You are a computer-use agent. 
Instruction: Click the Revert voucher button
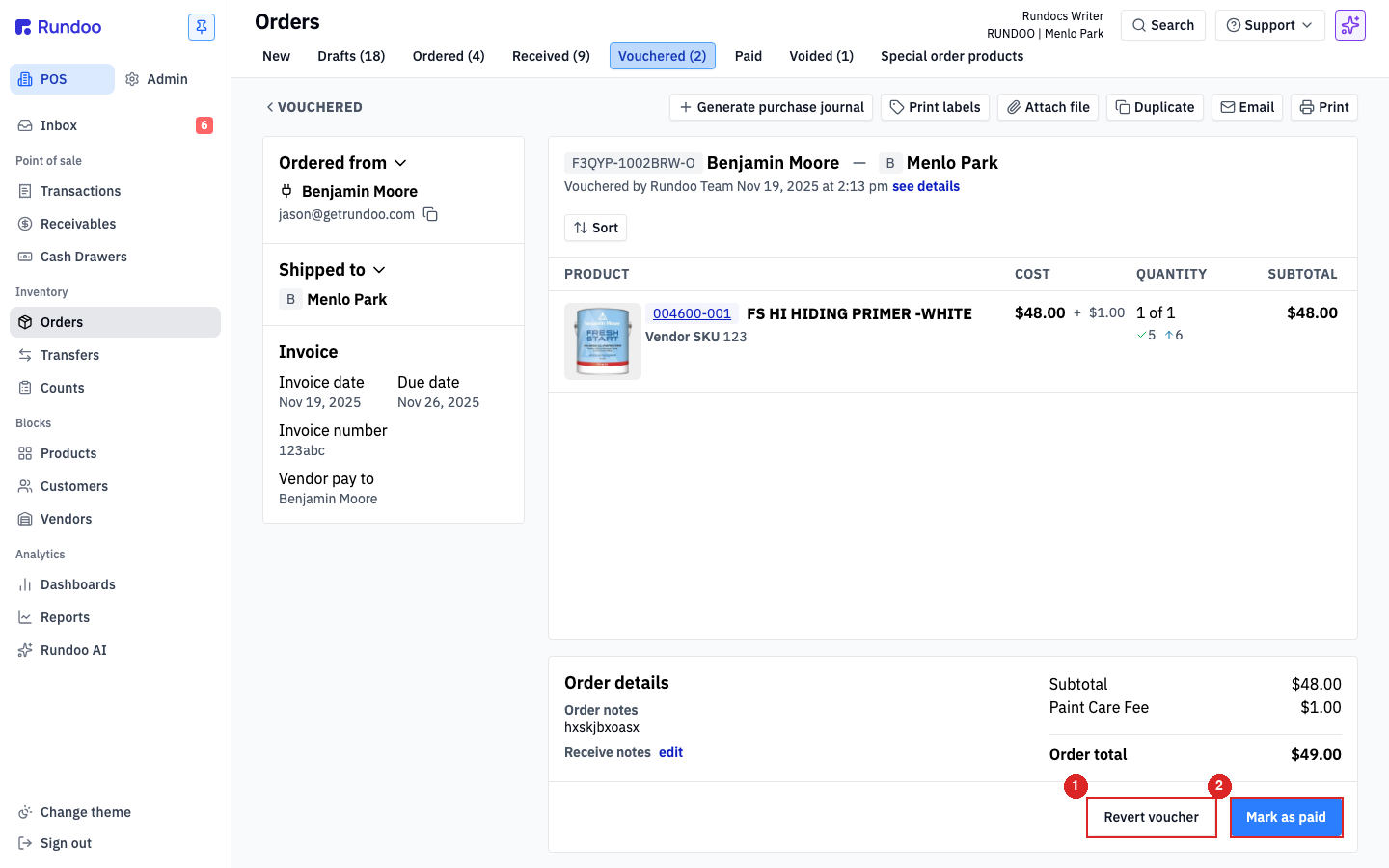[1152, 817]
